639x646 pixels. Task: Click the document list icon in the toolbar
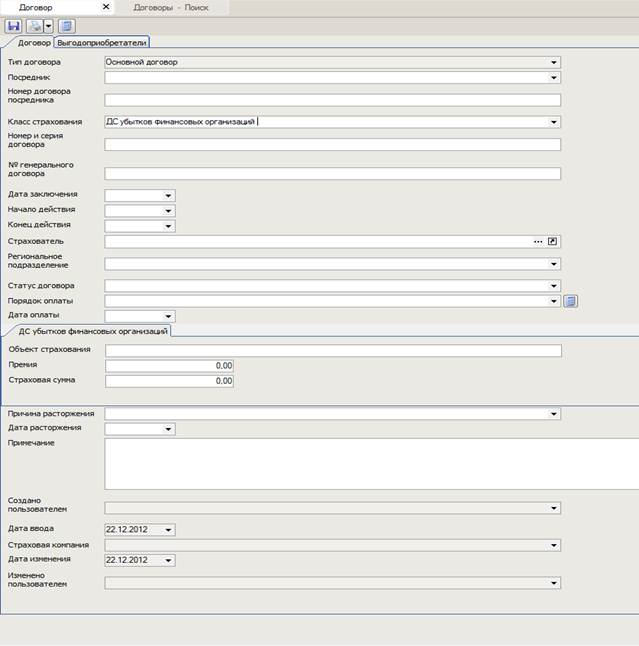(66, 26)
